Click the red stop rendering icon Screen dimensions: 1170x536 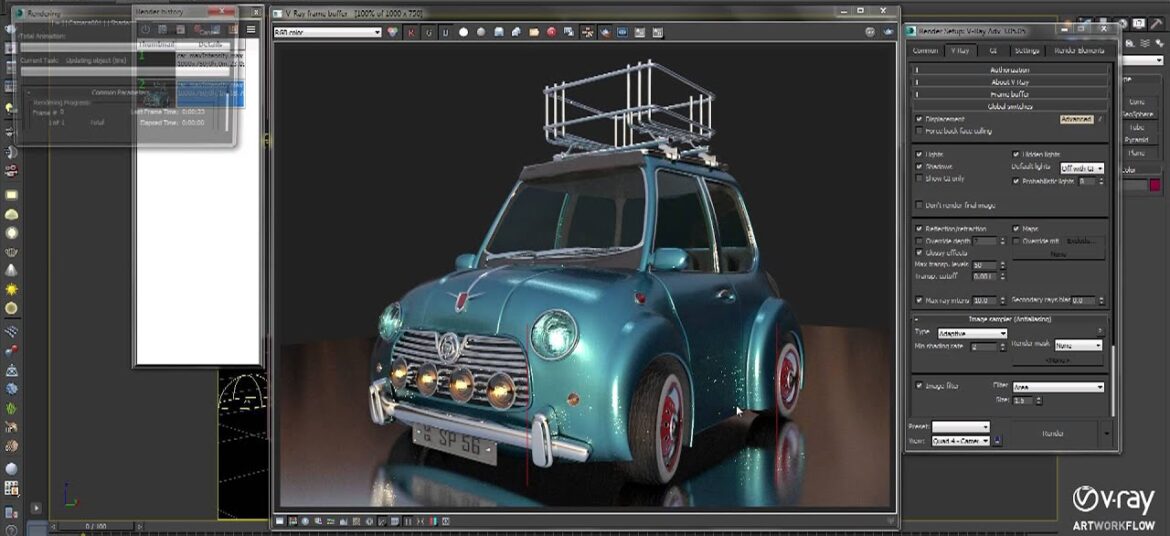pyautogui.click(x=551, y=32)
